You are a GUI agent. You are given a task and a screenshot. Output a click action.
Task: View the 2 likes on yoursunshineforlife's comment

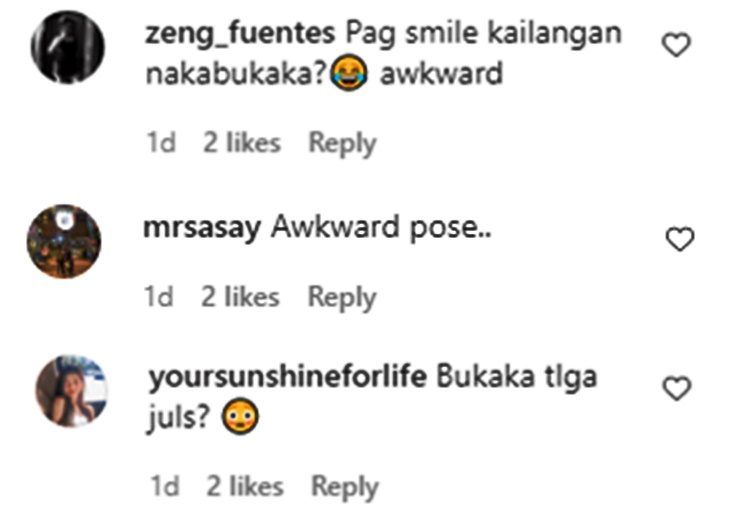[245, 487]
